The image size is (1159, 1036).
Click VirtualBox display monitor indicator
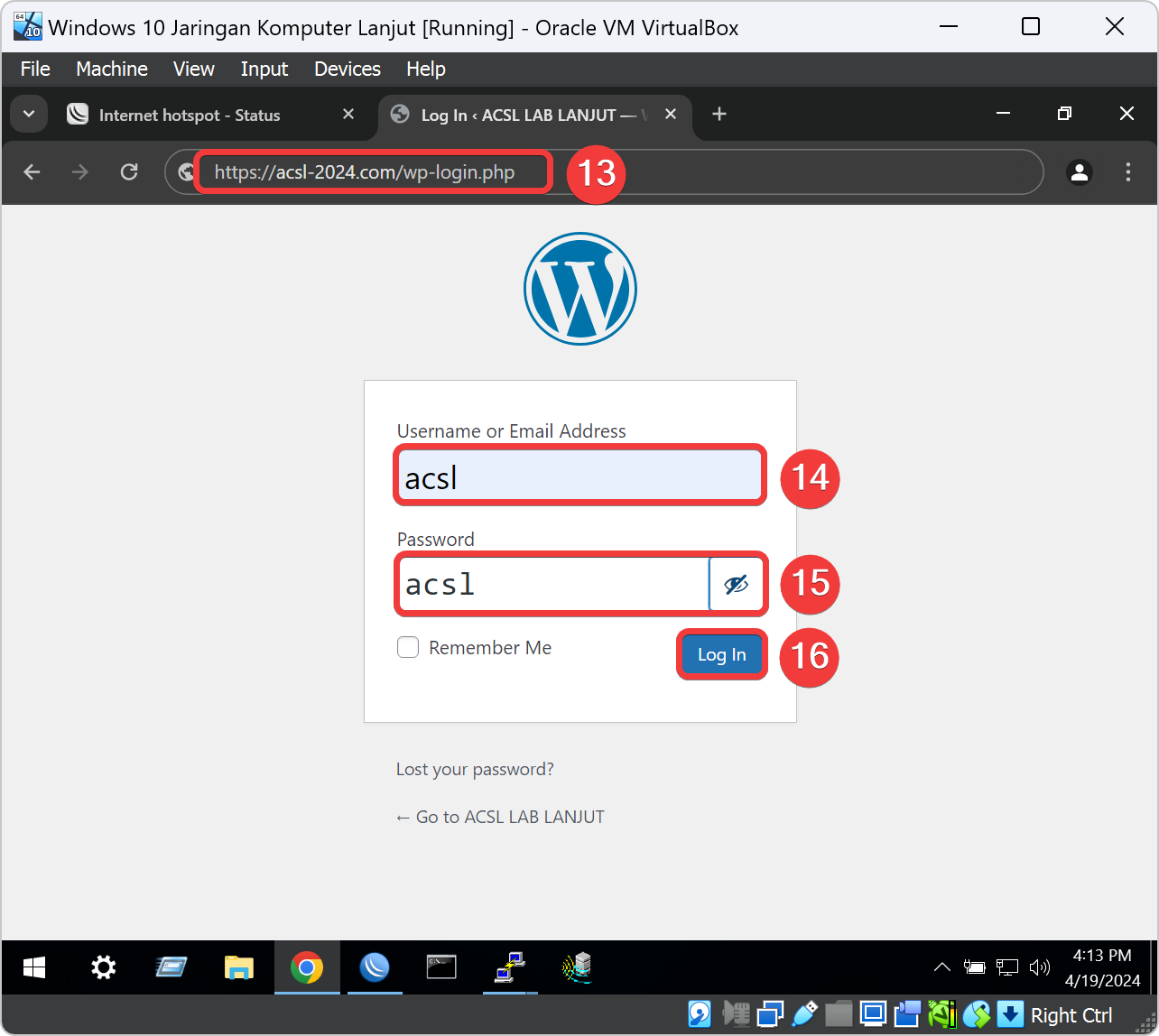click(x=873, y=1014)
